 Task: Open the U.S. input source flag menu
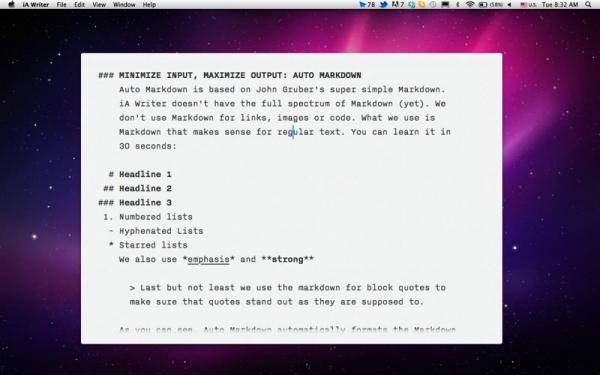[528, 5]
